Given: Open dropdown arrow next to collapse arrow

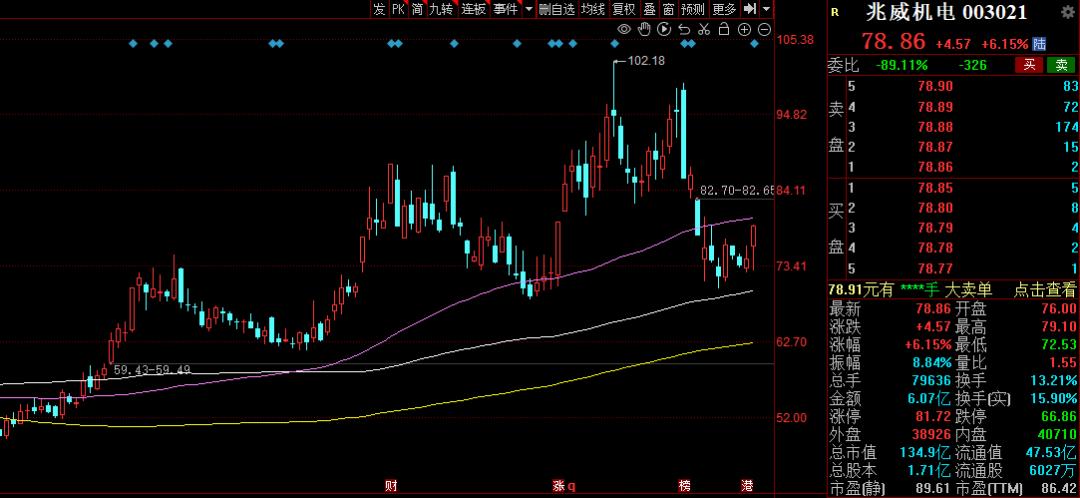Looking at the screenshot, I should [x=767, y=9].
